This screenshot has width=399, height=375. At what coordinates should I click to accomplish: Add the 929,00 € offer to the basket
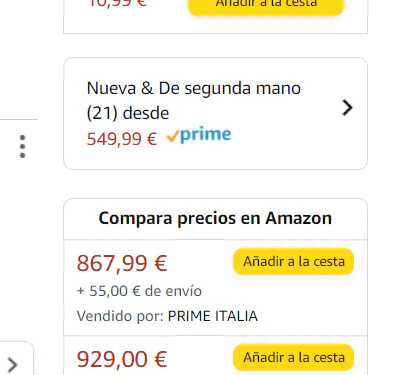(x=293, y=358)
